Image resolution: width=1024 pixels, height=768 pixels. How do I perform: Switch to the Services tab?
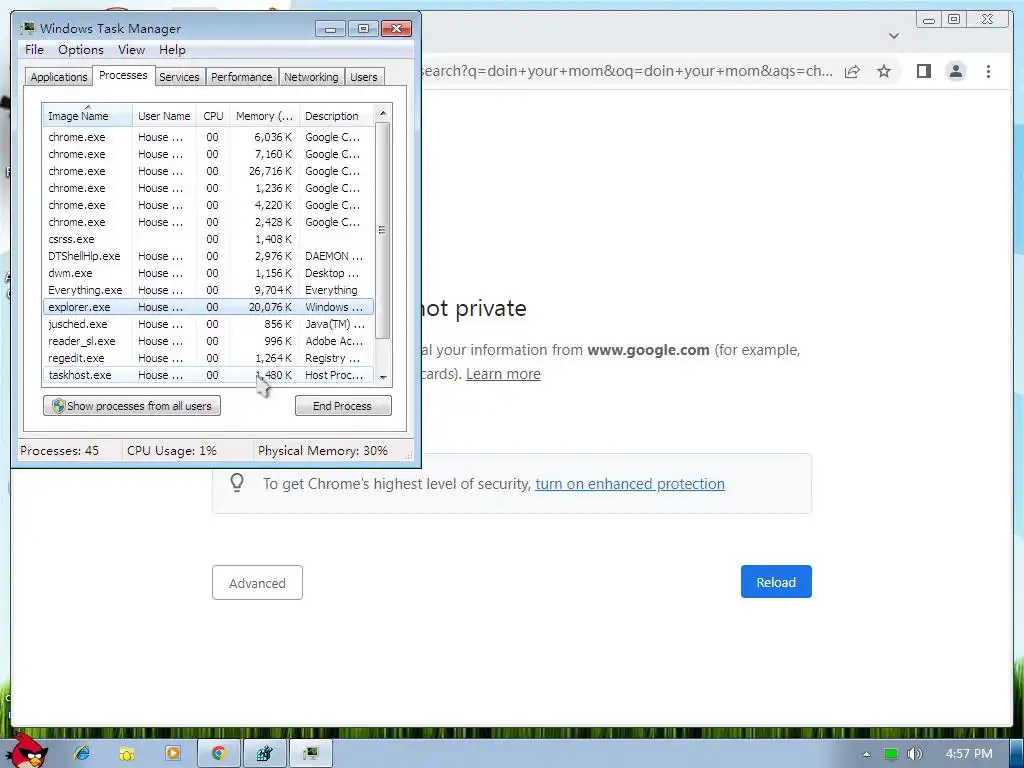pos(179,77)
